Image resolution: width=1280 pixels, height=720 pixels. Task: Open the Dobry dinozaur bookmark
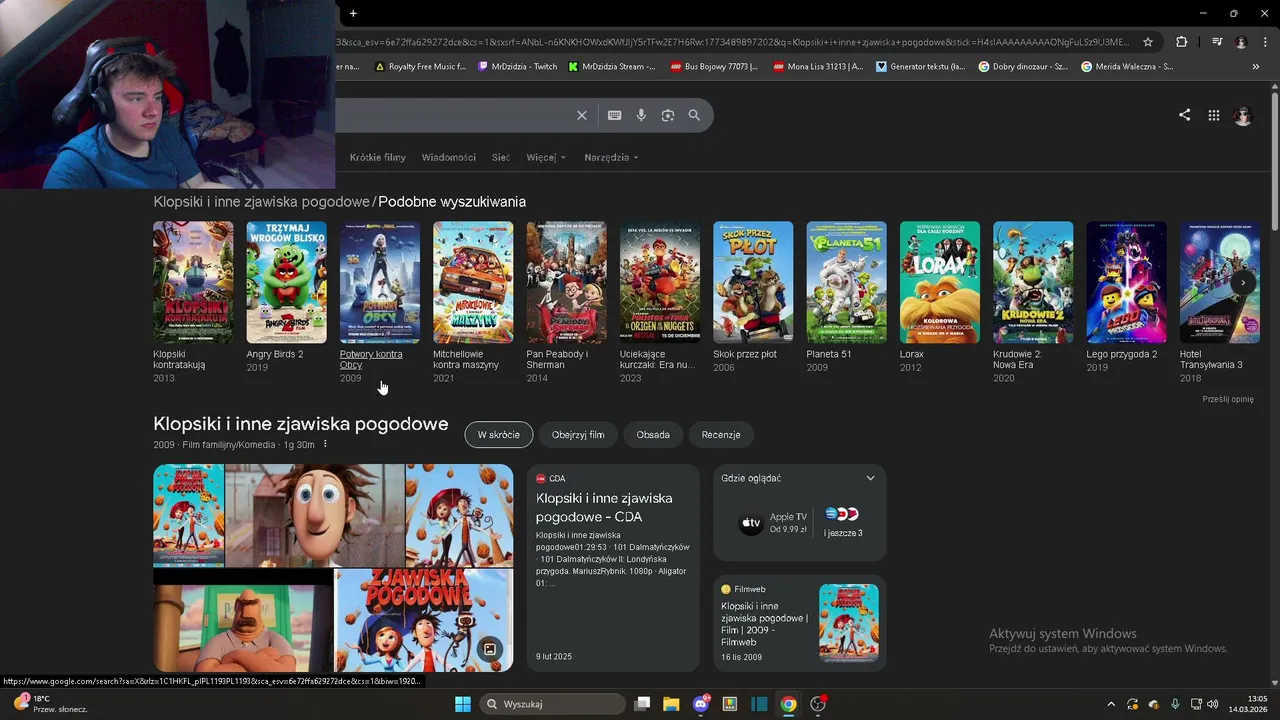(x=1023, y=67)
